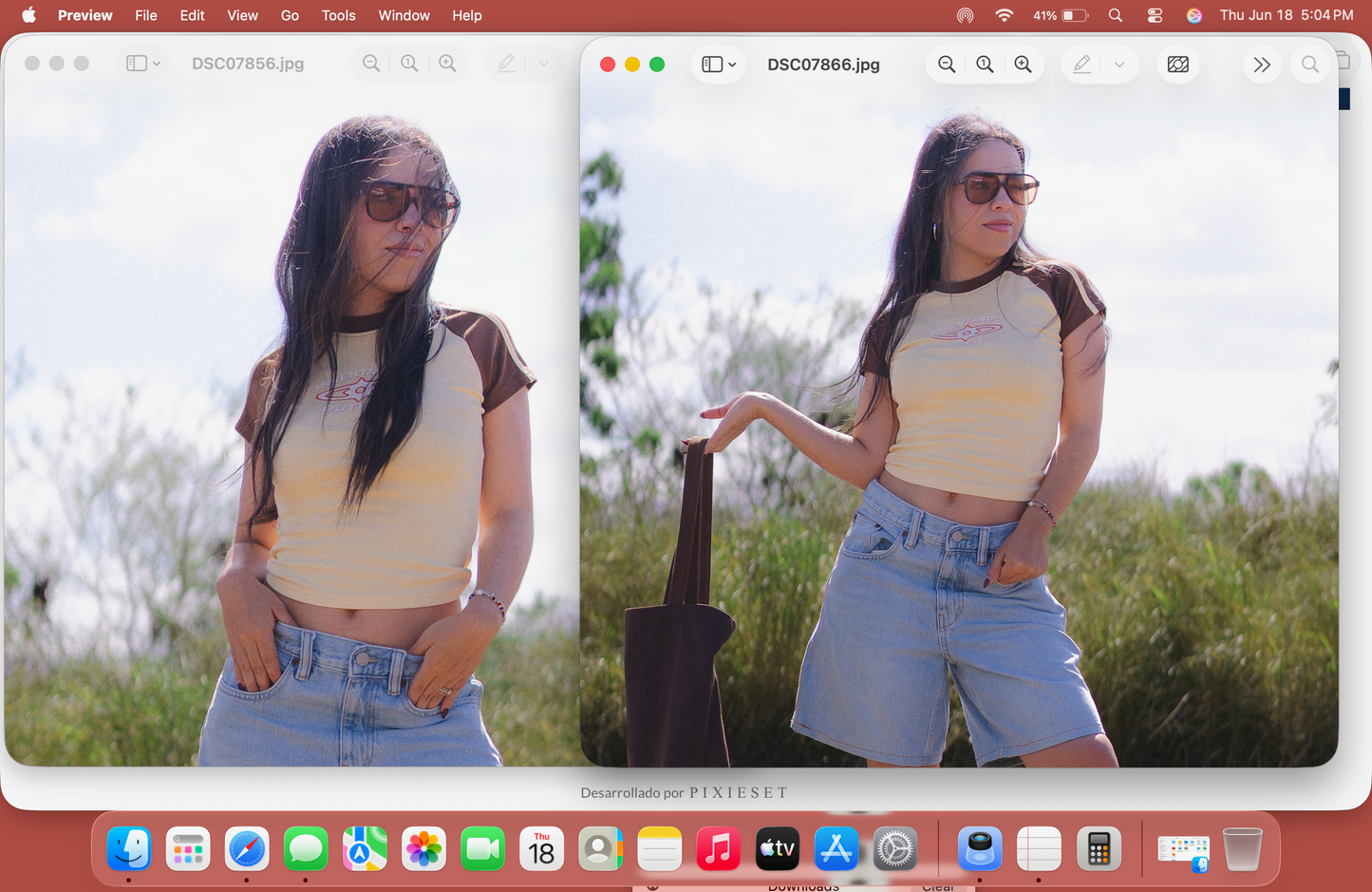
Task: Click the lined-paper app icon in the Dock
Action: [x=1039, y=848]
